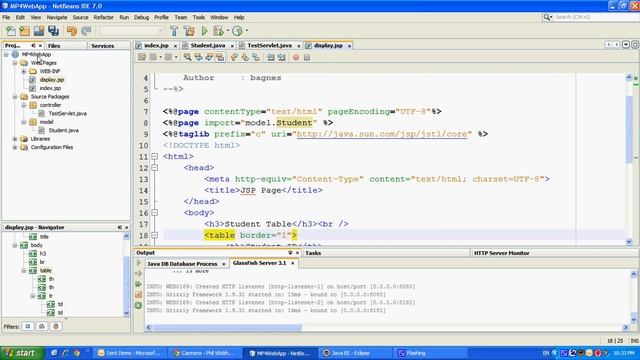Image resolution: width=640 pixels, height=360 pixels.
Task: Start macro recording with the red circle icon
Action: (x=296, y=57)
